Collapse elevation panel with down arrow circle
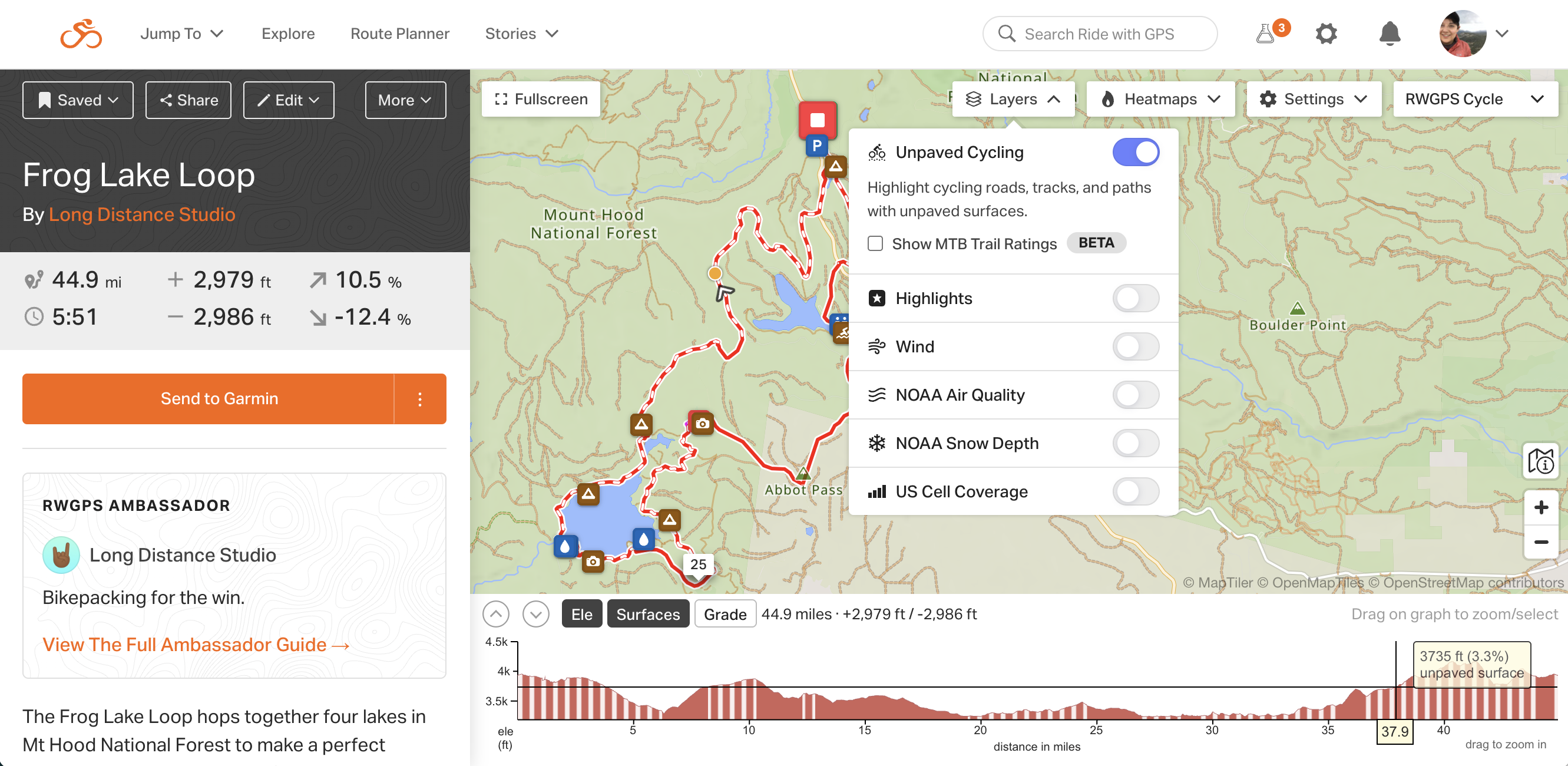This screenshot has height=766, width=1568. (535, 614)
